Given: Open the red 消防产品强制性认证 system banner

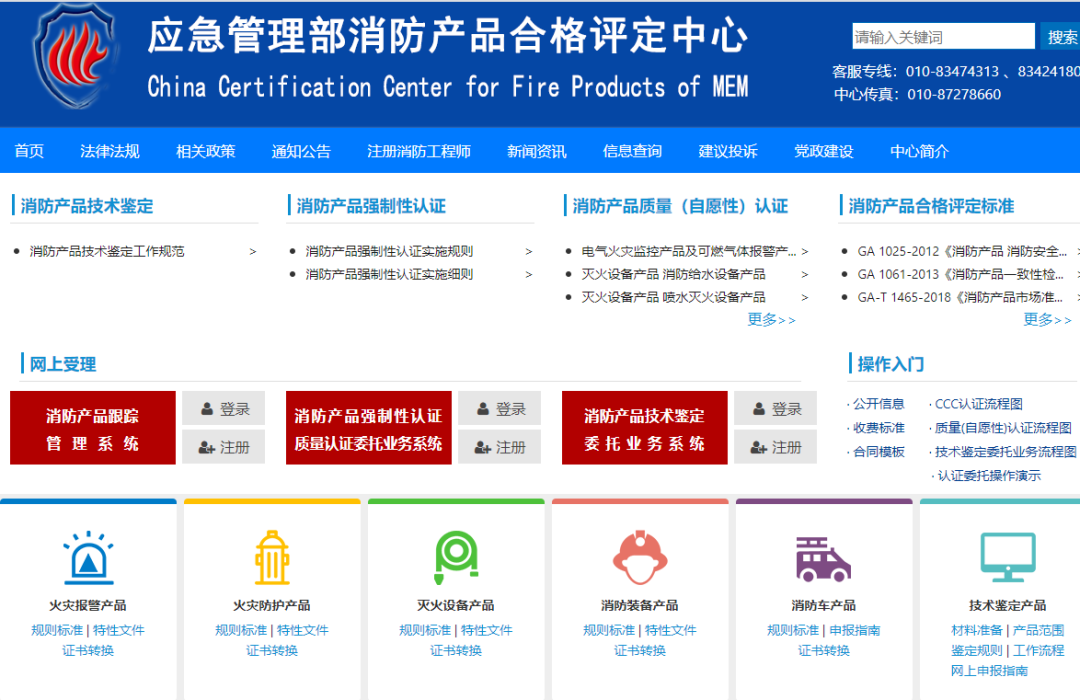Looking at the screenshot, I should 368,428.
